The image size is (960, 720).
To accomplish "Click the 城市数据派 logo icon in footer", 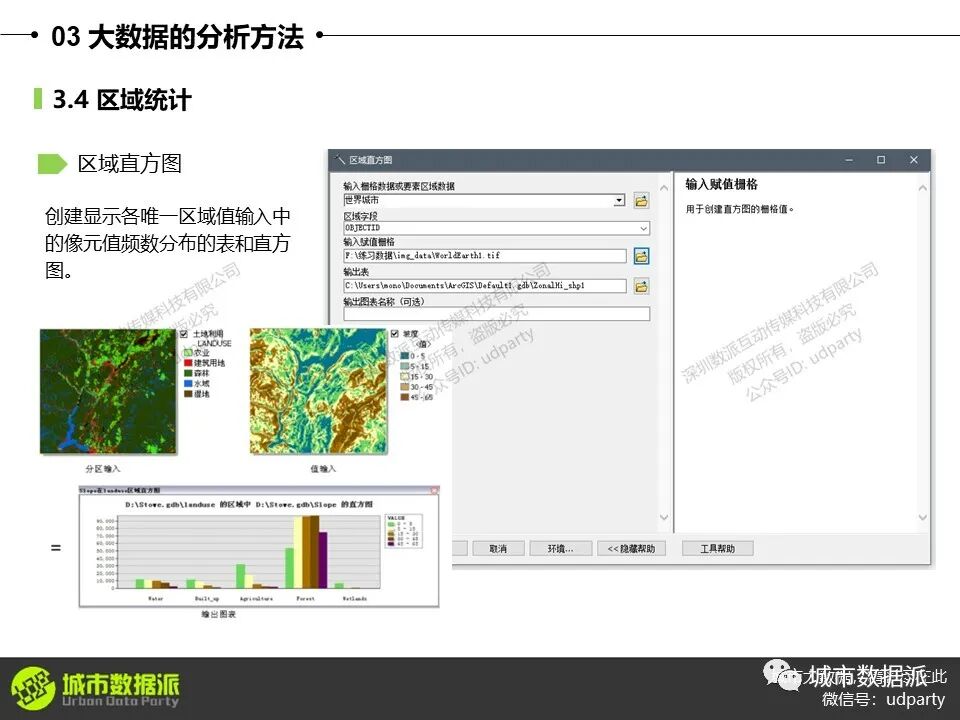I will pyautogui.click(x=31, y=688).
